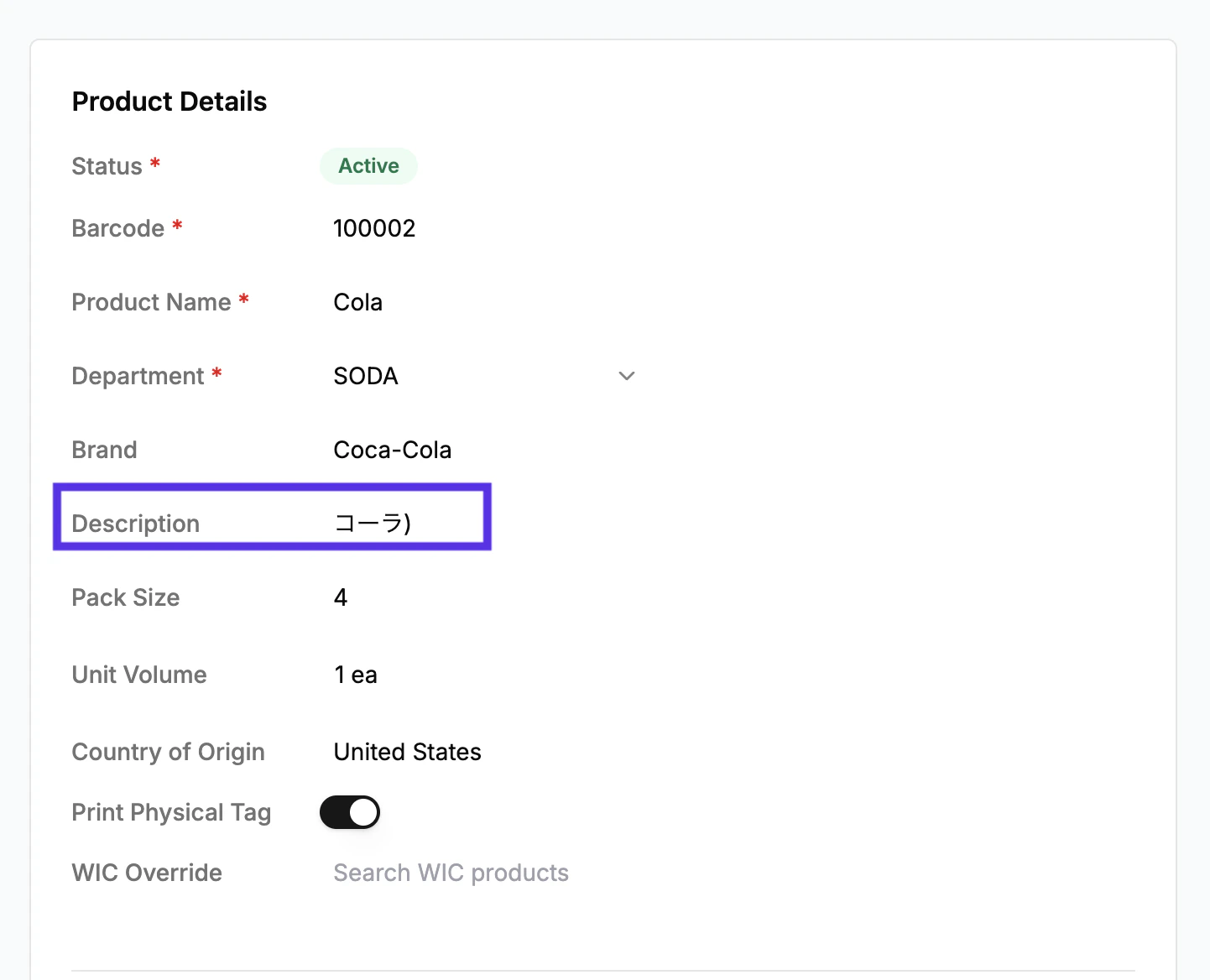Focus the Barcode field showing 100002

click(x=374, y=228)
